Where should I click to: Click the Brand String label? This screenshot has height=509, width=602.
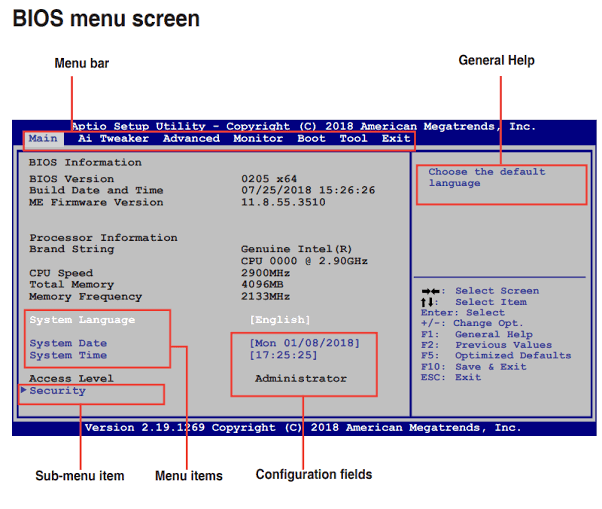pos(72,249)
